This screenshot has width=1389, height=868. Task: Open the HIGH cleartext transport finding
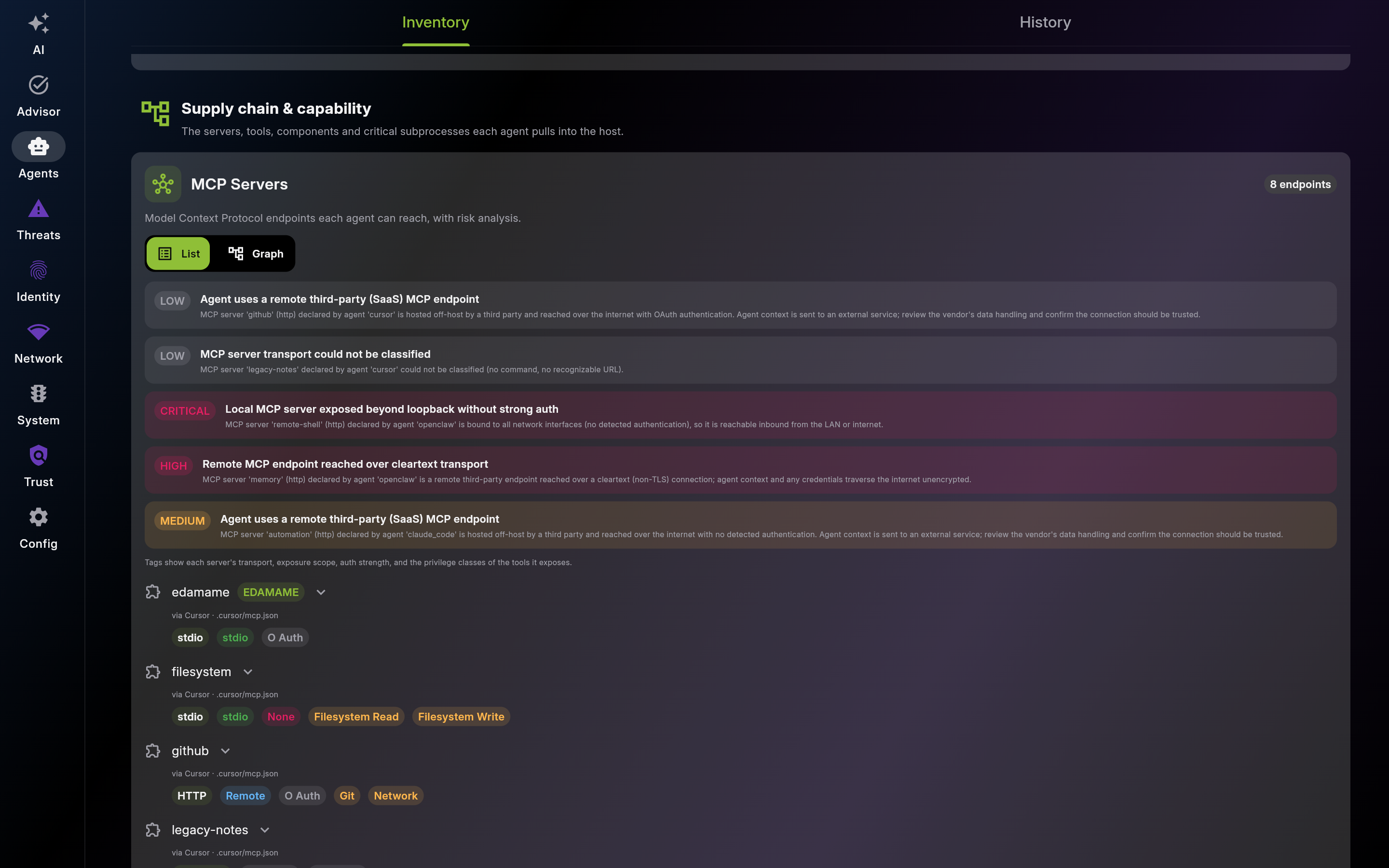[740, 470]
